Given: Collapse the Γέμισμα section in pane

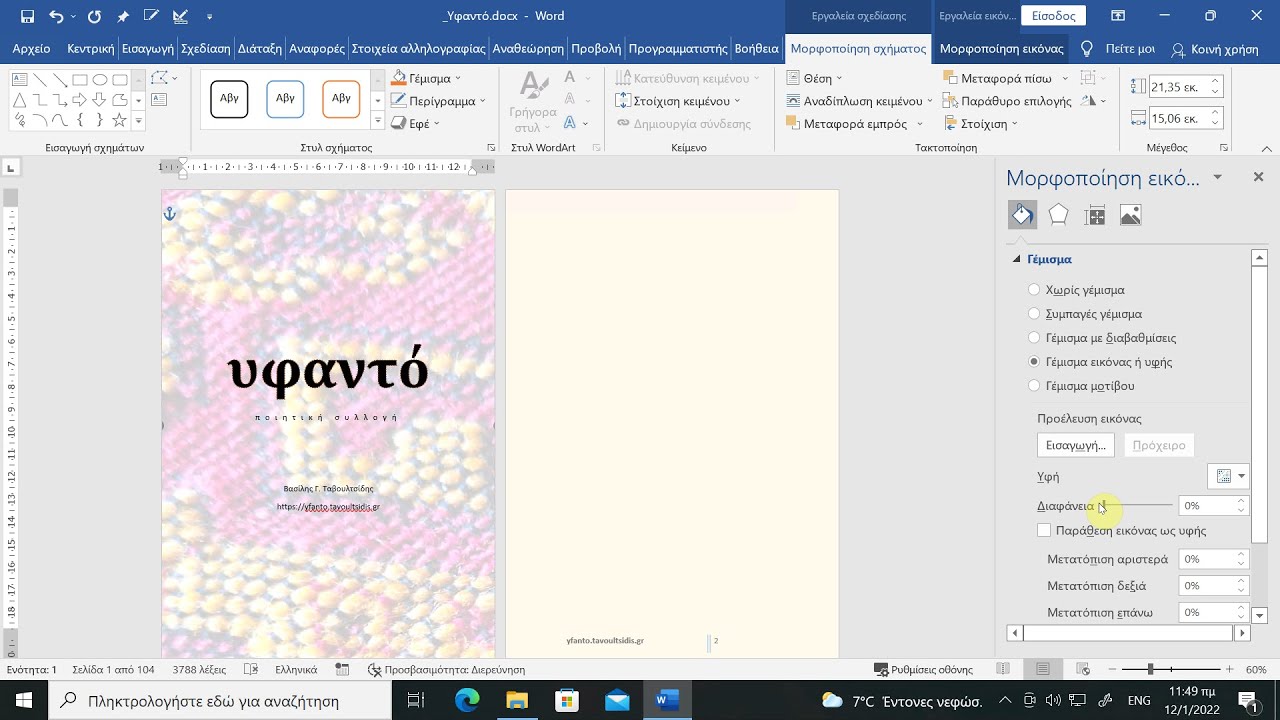Looking at the screenshot, I should [1017, 259].
